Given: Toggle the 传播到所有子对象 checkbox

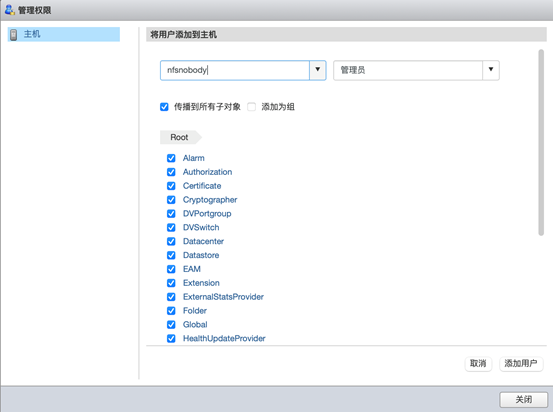Looking at the screenshot, I should tap(164, 107).
